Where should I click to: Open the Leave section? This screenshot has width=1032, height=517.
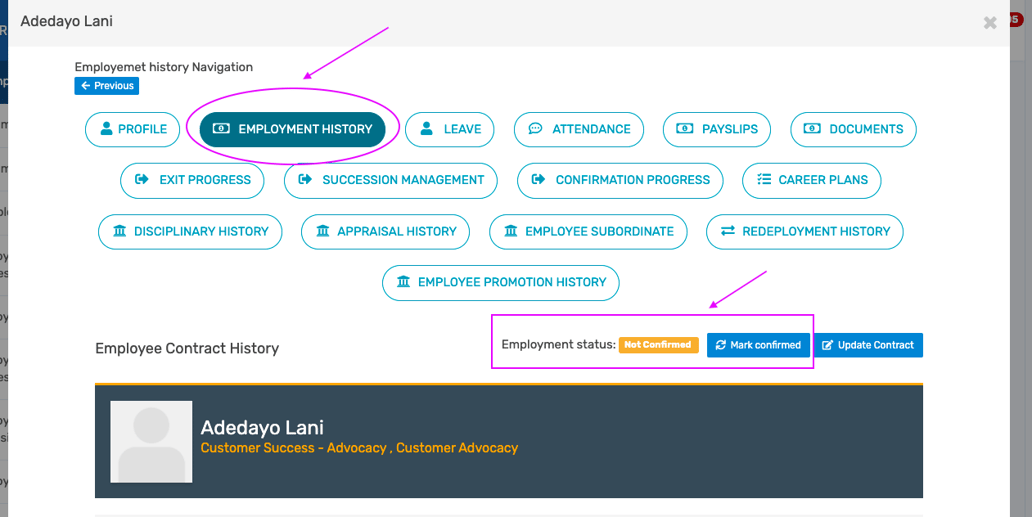click(x=450, y=129)
